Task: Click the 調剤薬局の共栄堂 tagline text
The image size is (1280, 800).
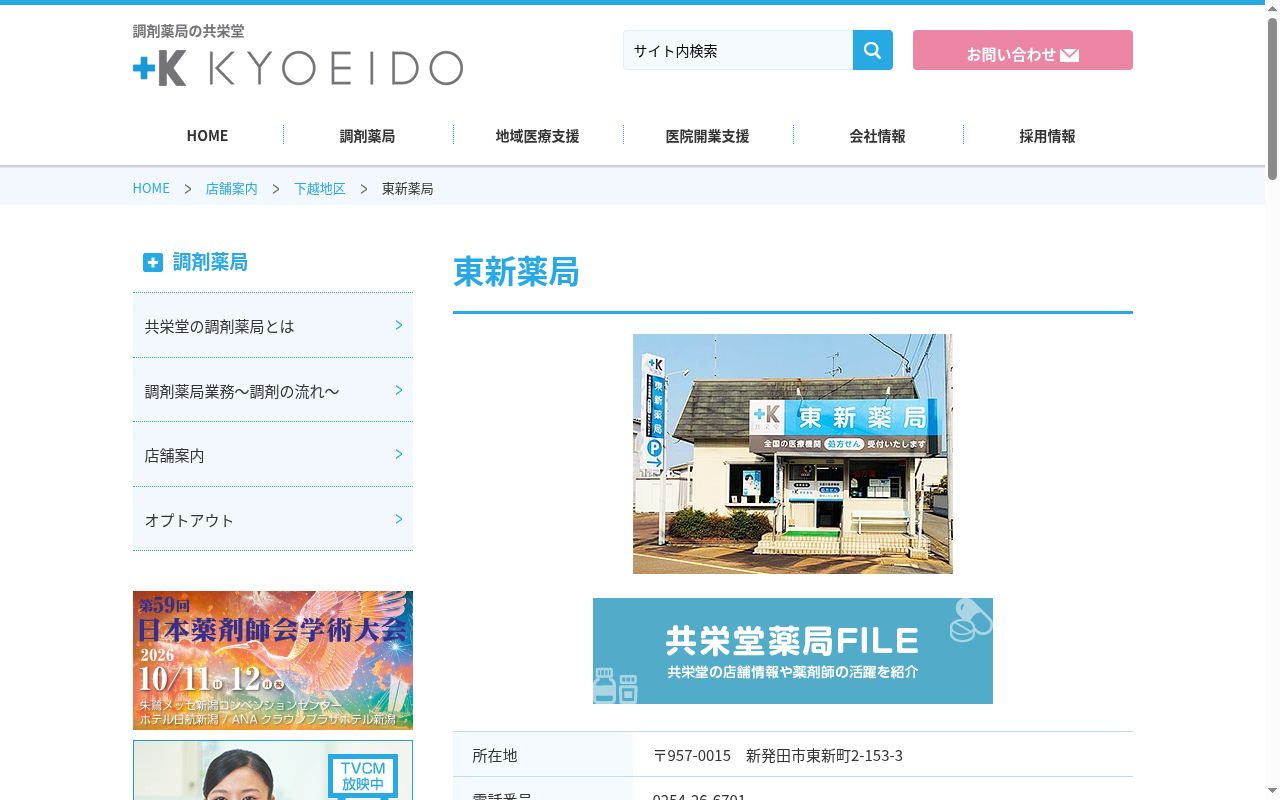Action: tap(188, 31)
